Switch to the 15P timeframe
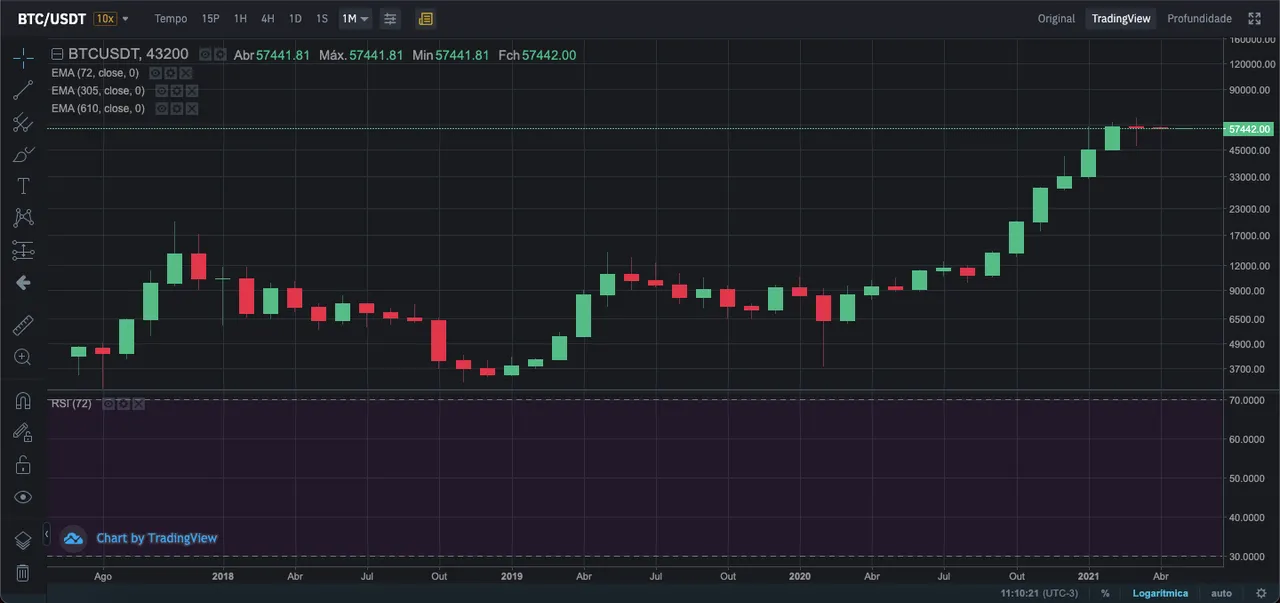 [x=210, y=19]
